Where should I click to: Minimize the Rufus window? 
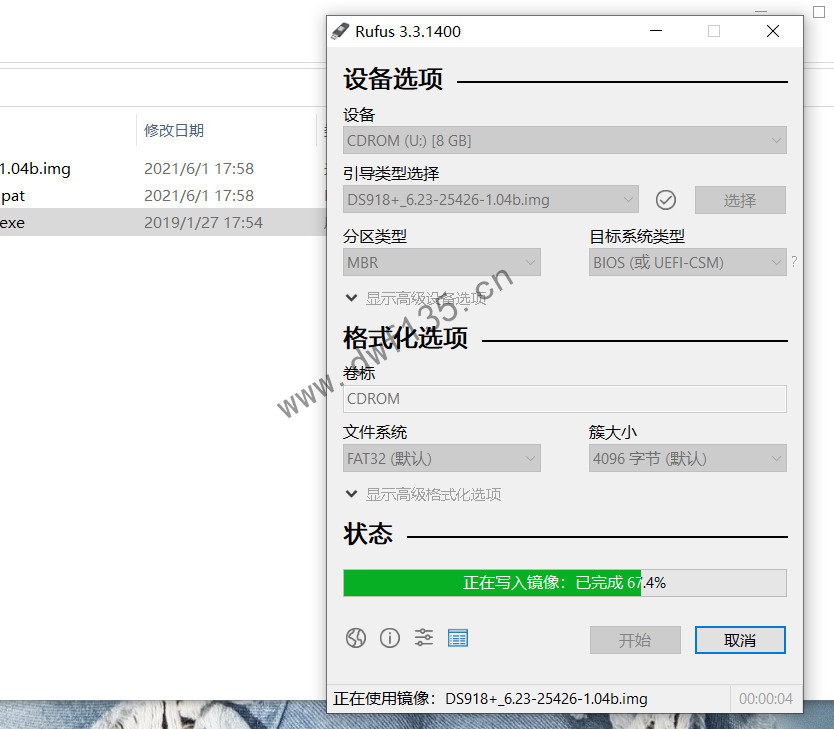656,31
